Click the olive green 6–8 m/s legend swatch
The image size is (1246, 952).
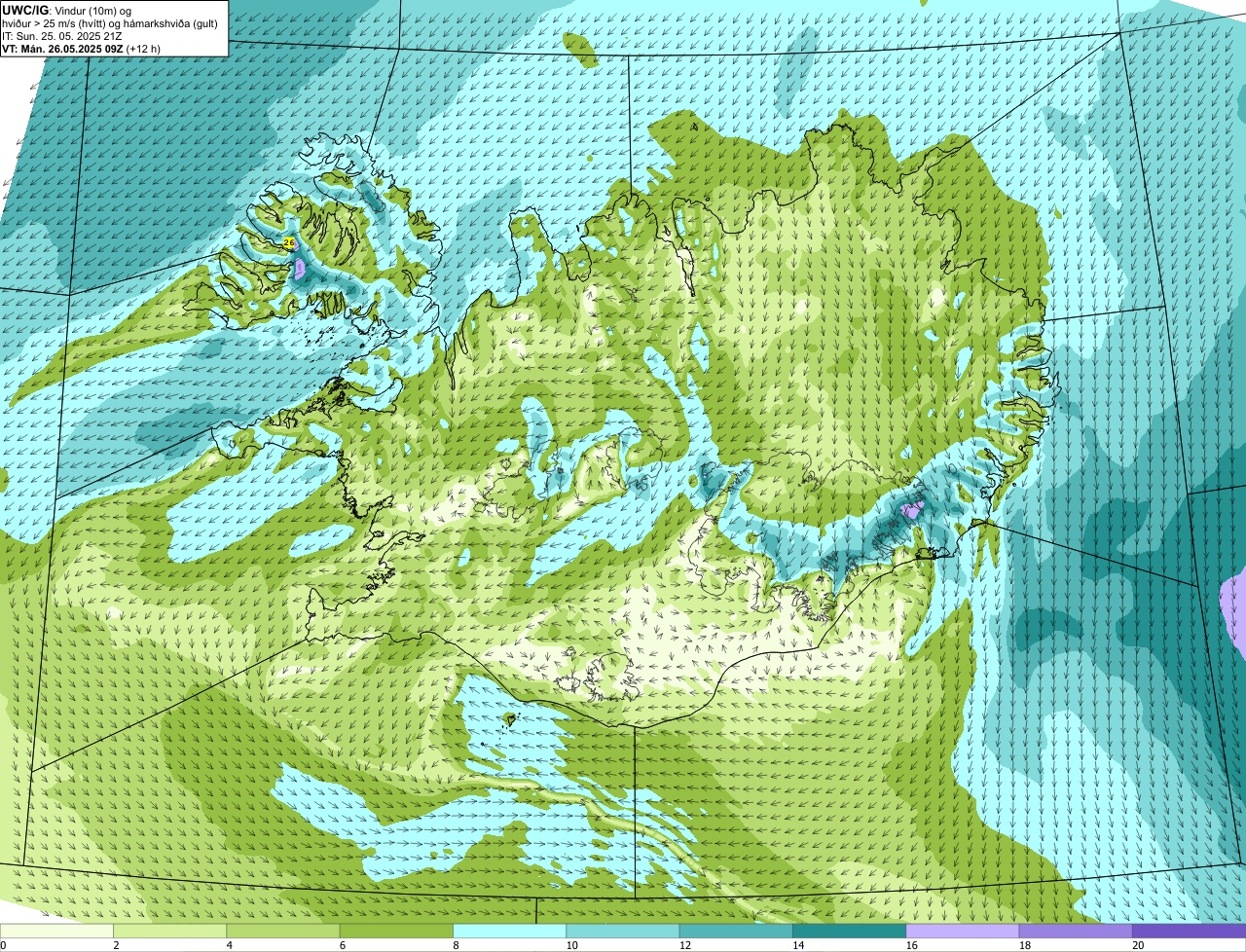pos(396,931)
